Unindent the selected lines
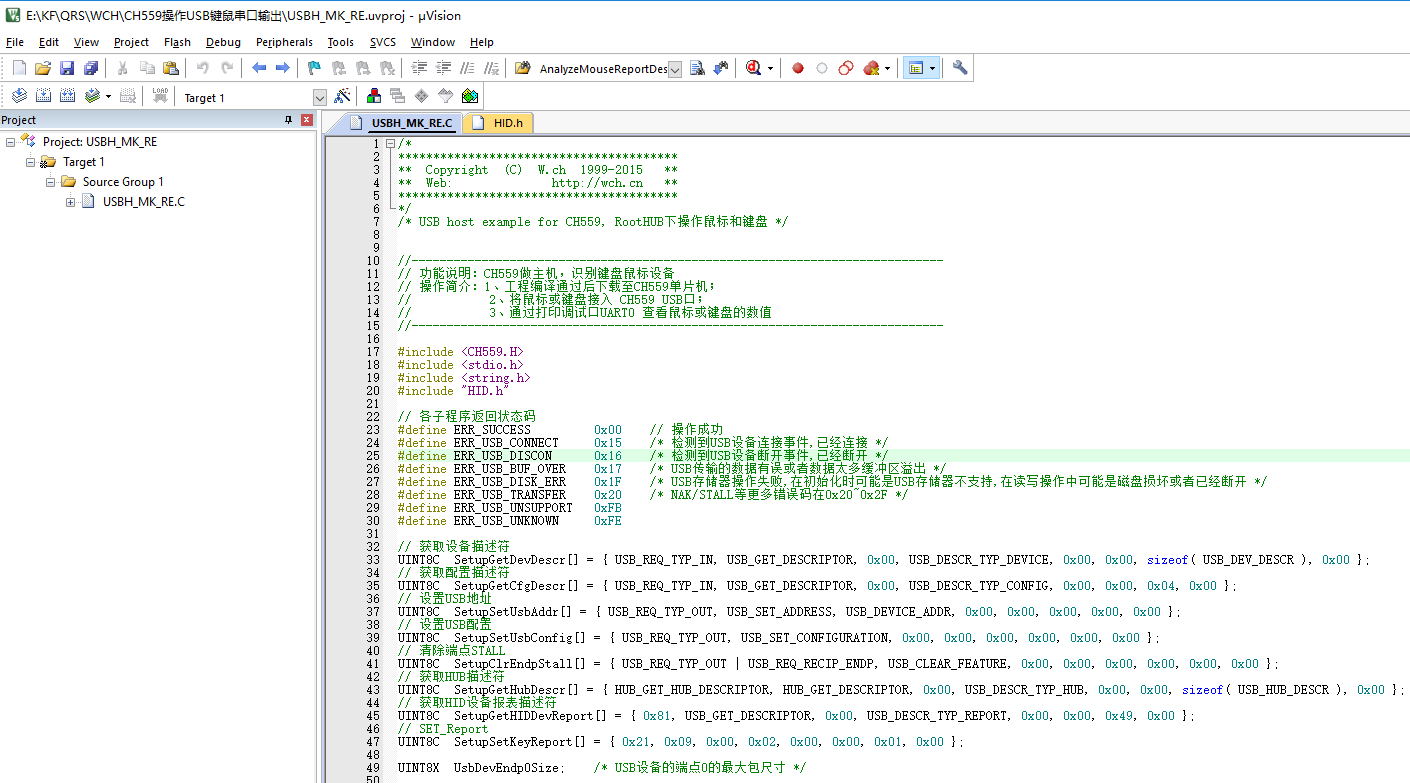1410x783 pixels. (443, 68)
